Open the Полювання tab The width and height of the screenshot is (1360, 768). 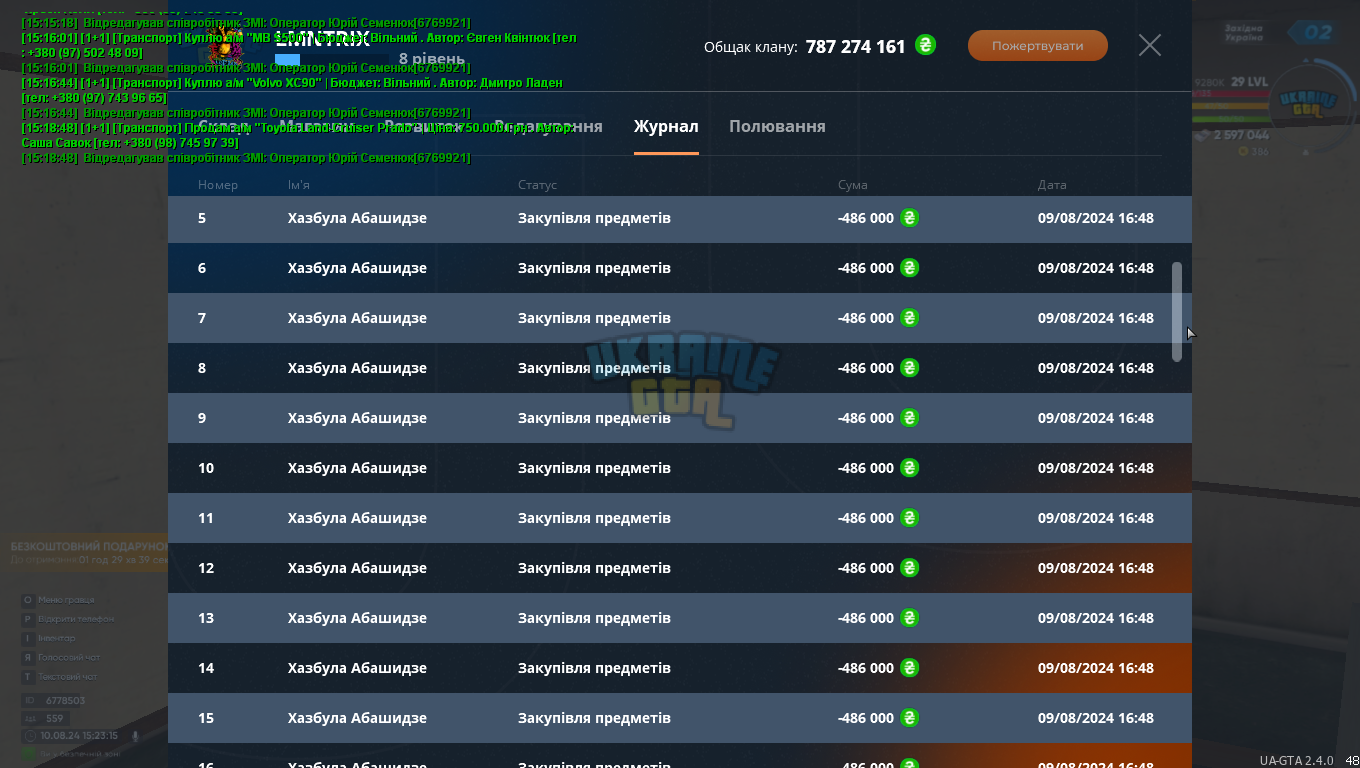click(777, 126)
